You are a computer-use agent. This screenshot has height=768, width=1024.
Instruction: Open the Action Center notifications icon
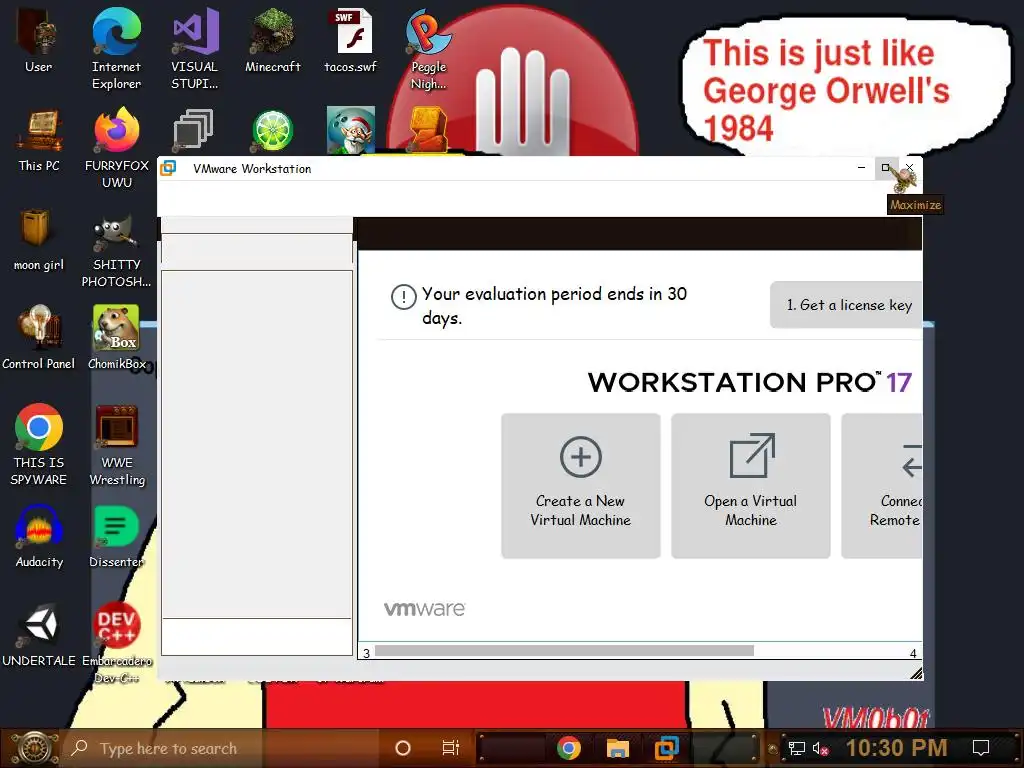click(x=980, y=748)
